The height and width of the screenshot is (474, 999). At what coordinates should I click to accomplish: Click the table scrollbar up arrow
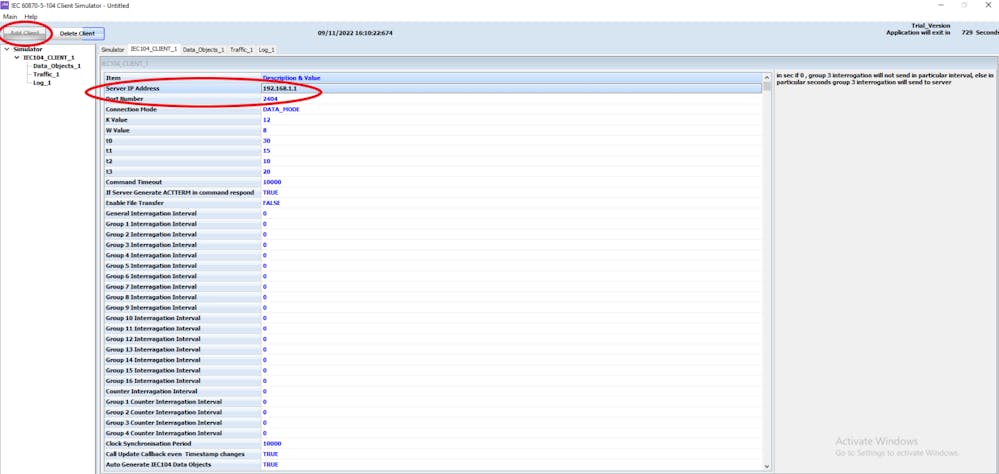(766, 78)
